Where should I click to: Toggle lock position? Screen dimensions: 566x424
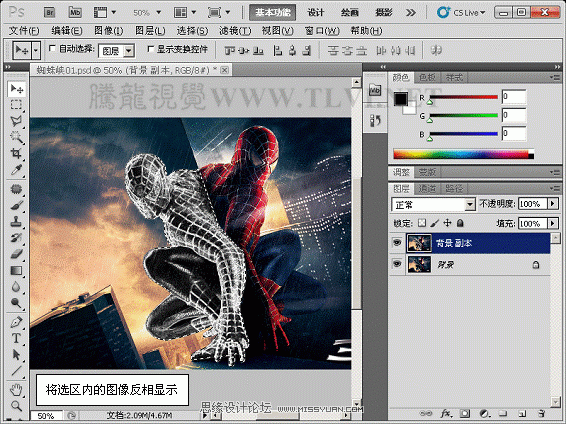click(447, 223)
